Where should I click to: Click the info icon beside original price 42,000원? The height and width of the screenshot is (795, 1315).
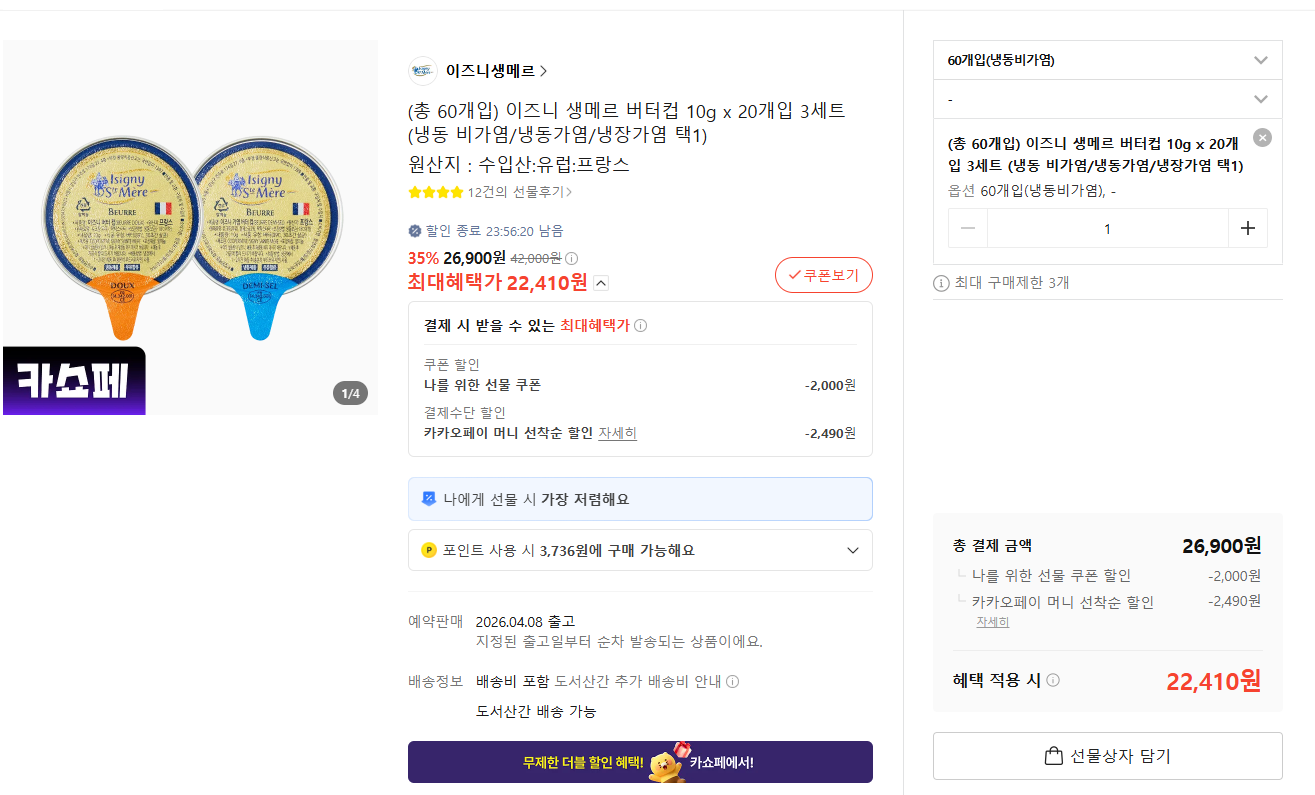point(572,258)
